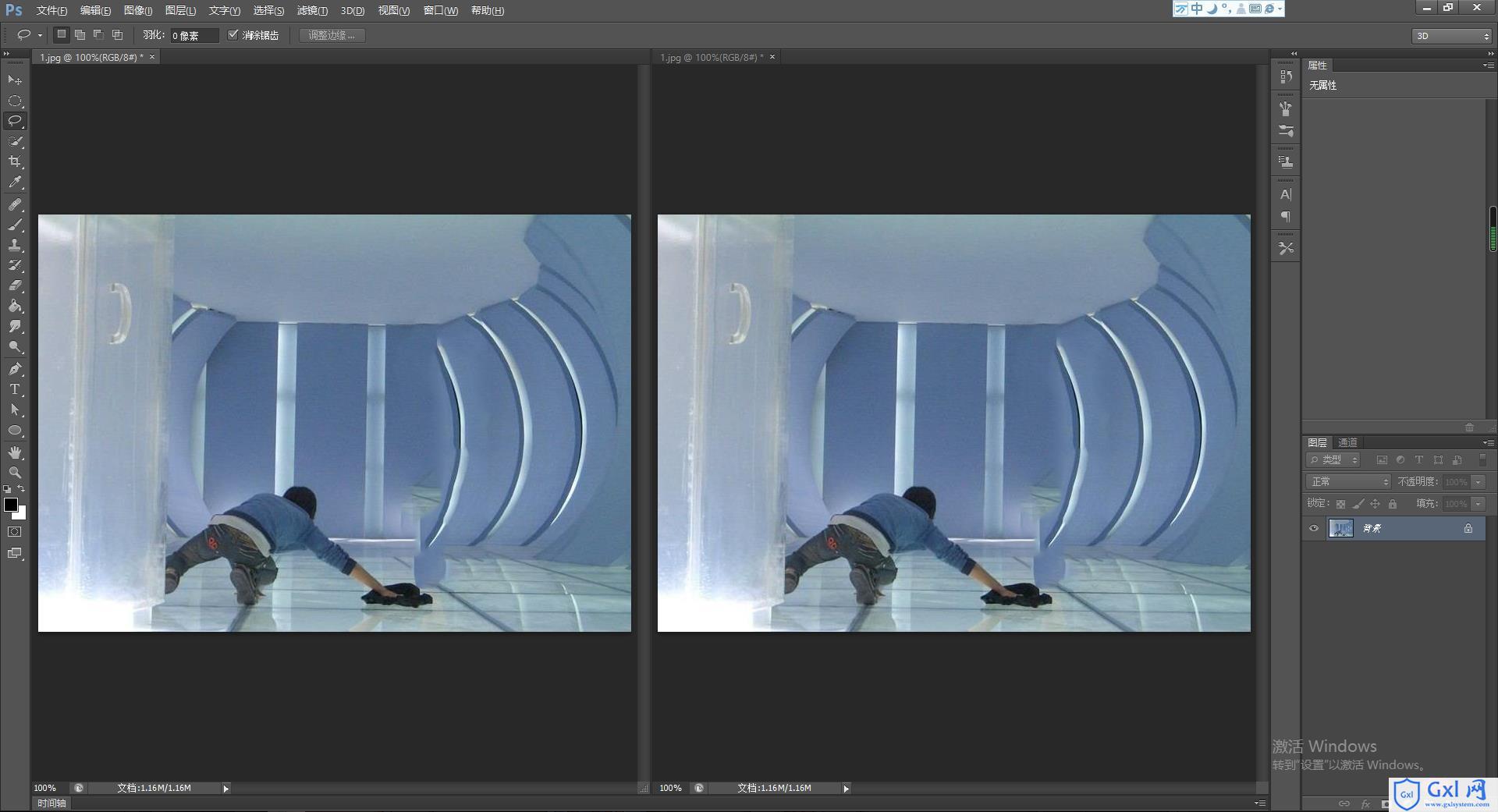Select the Lasso tool in the toolbox
The image size is (1498, 812).
[15, 121]
